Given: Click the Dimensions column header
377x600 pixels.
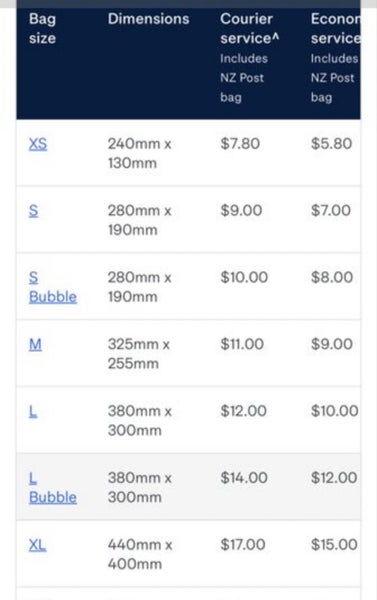Looking at the screenshot, I should point(149,19).
